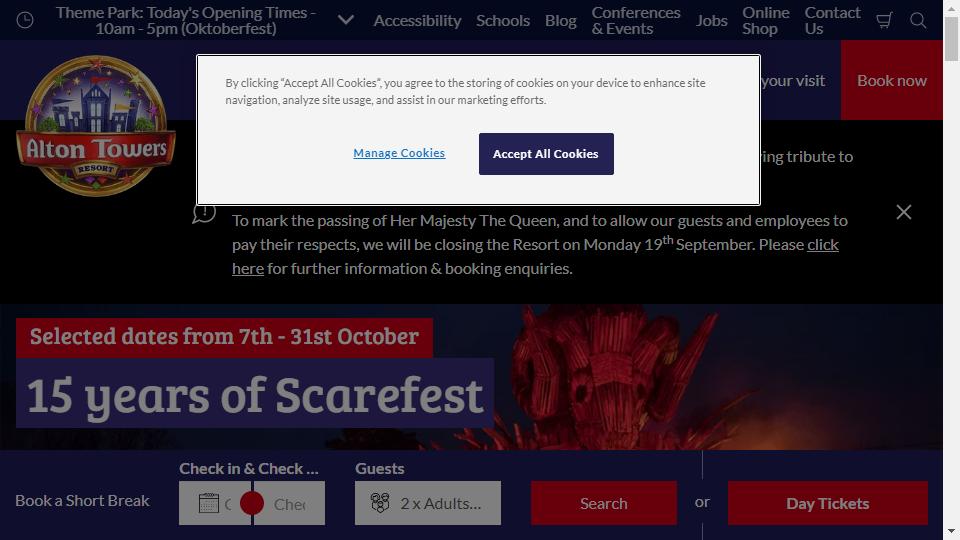960x540 pixels.
Task: Open the shopping cart icon
Action: pyautogui.click(x=883, y=21)
